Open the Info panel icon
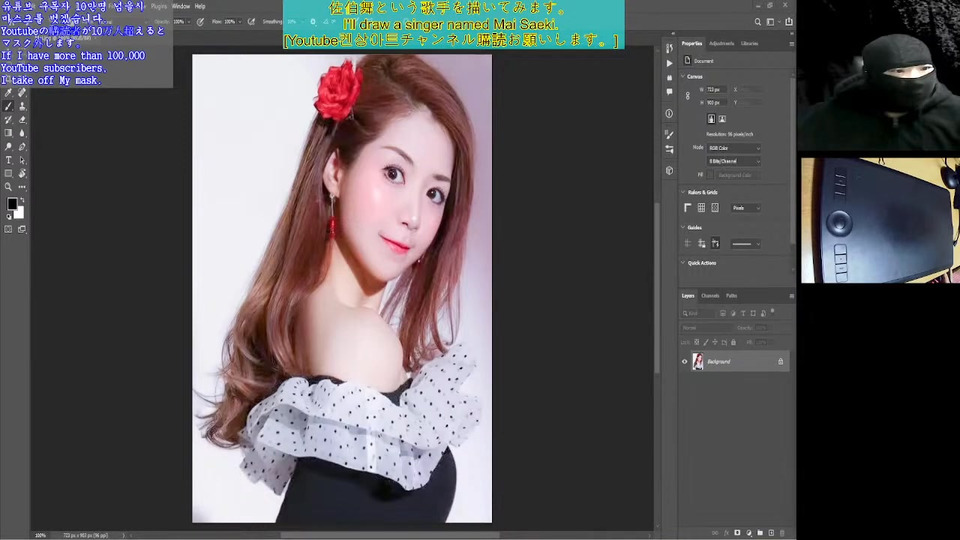 669,113
